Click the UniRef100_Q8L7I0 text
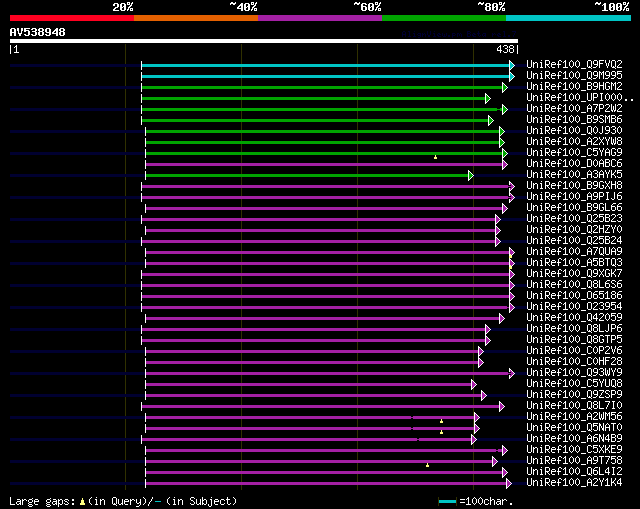This screenshot has height=509, width=640. (x=574, y=406)
